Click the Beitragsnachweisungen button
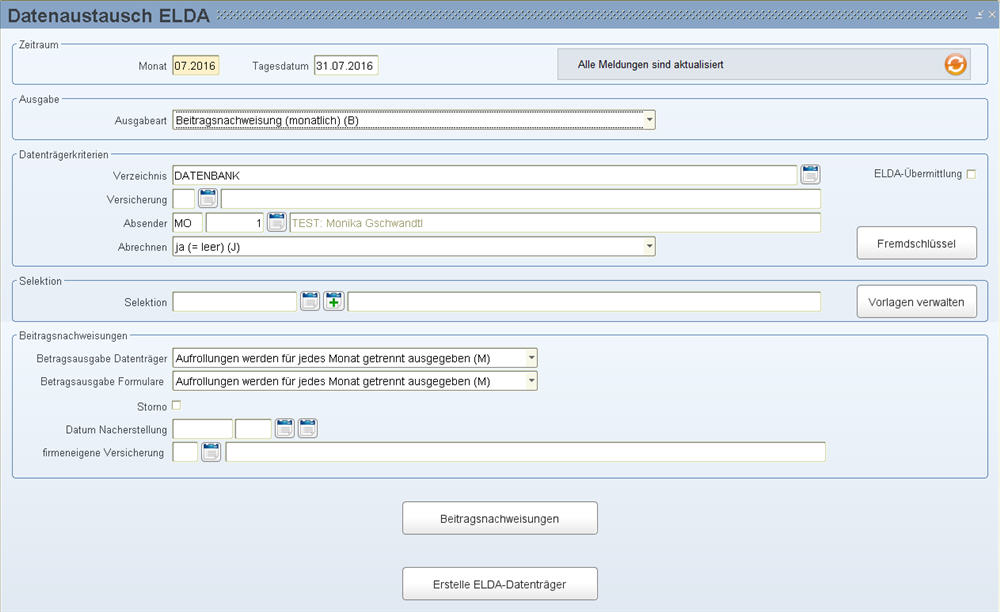Viewport: 1000px width, 612px height. click(x=499, y=518)
